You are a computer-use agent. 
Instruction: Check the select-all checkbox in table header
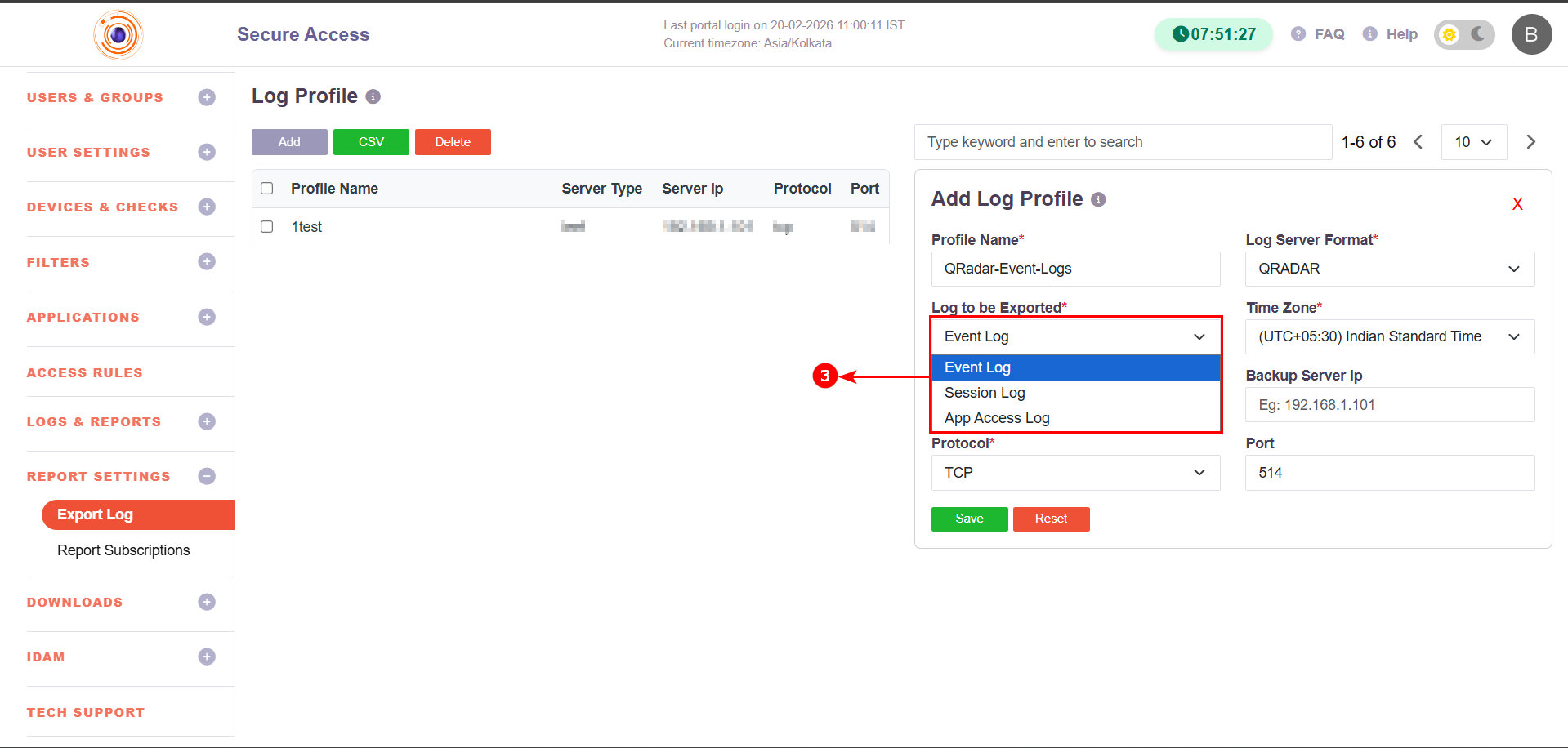pos(267,189)
